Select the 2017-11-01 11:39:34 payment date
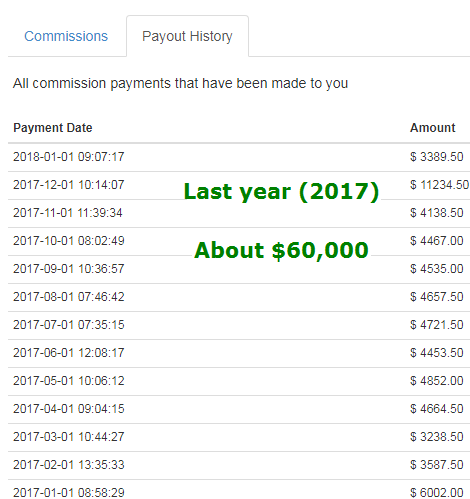 coord(68,213)
